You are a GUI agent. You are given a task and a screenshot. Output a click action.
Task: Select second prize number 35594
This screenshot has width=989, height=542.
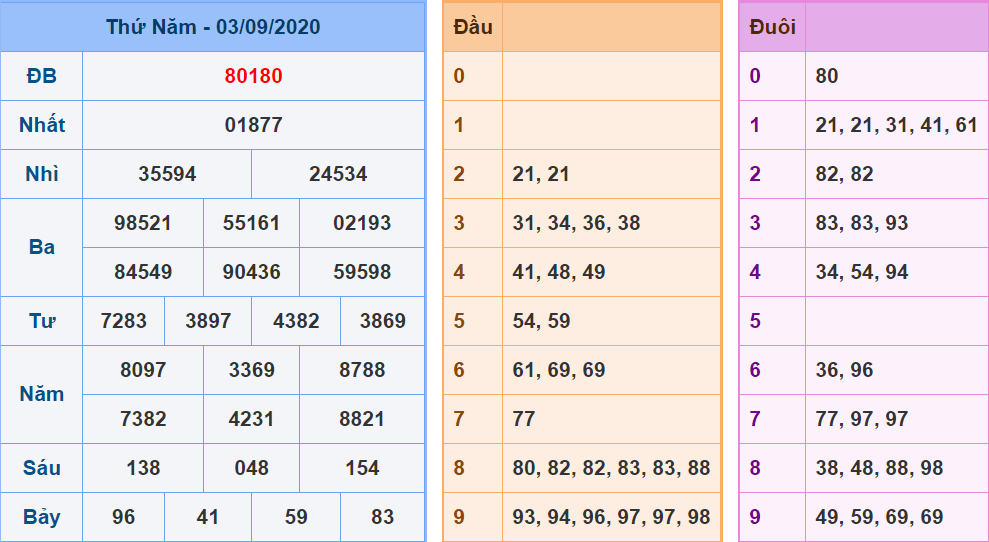tap(167, 174)
